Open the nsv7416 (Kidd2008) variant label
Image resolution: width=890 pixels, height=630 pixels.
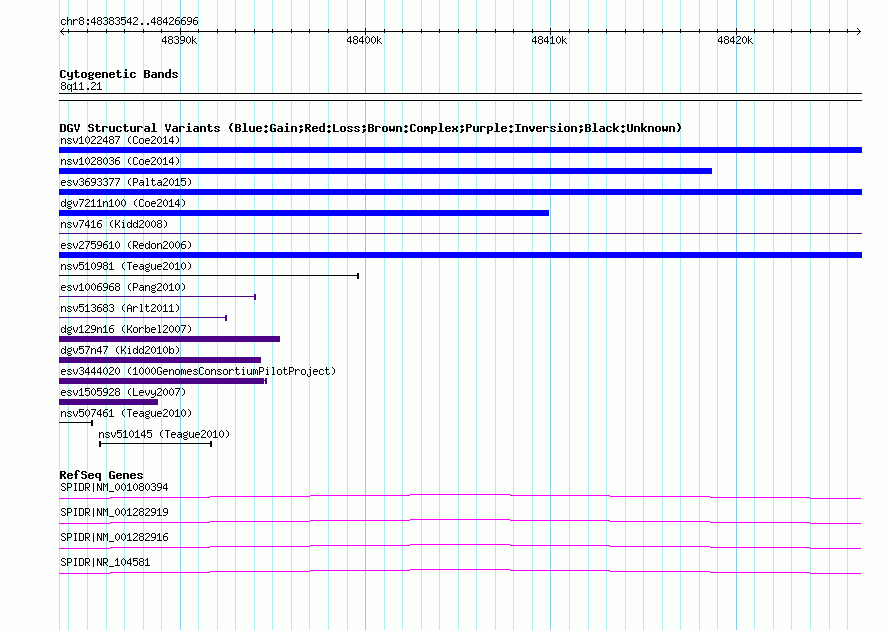[x=114, y=224]
